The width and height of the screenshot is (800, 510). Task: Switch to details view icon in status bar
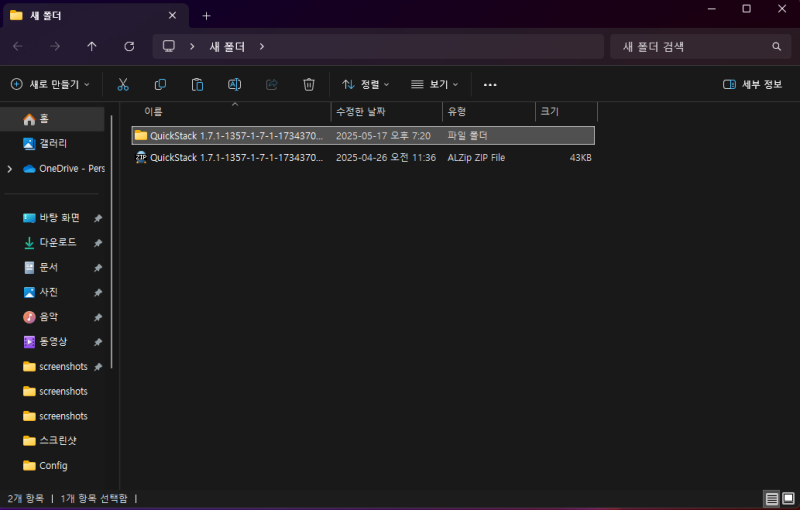point(771,498)
